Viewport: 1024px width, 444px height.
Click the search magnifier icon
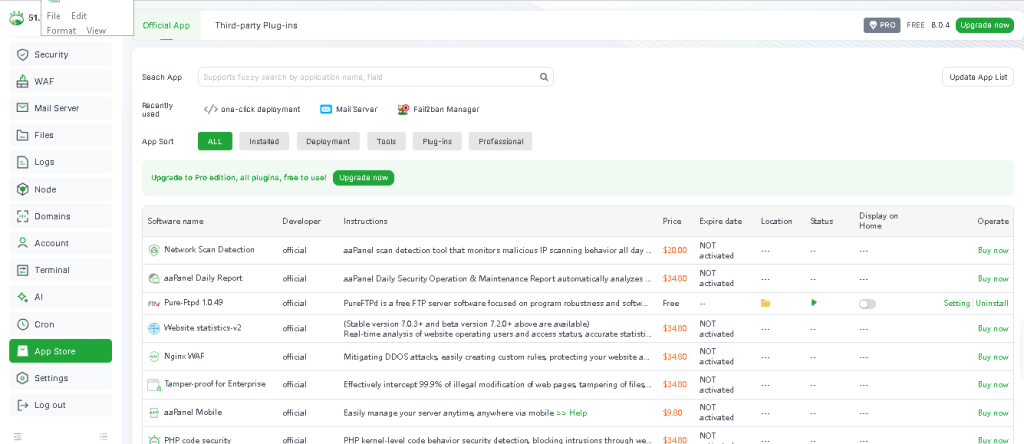pos(543,77)
